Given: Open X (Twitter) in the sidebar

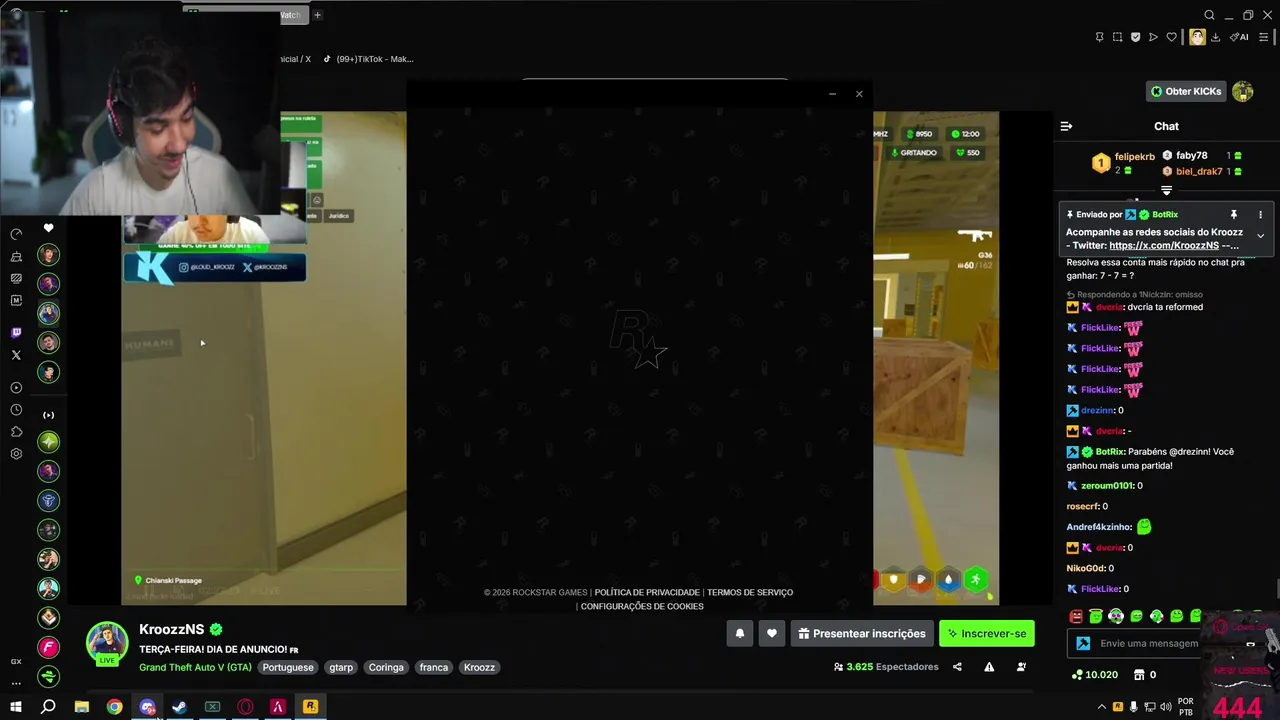Looking at the screenshot, I should click(x=16, y=355).
